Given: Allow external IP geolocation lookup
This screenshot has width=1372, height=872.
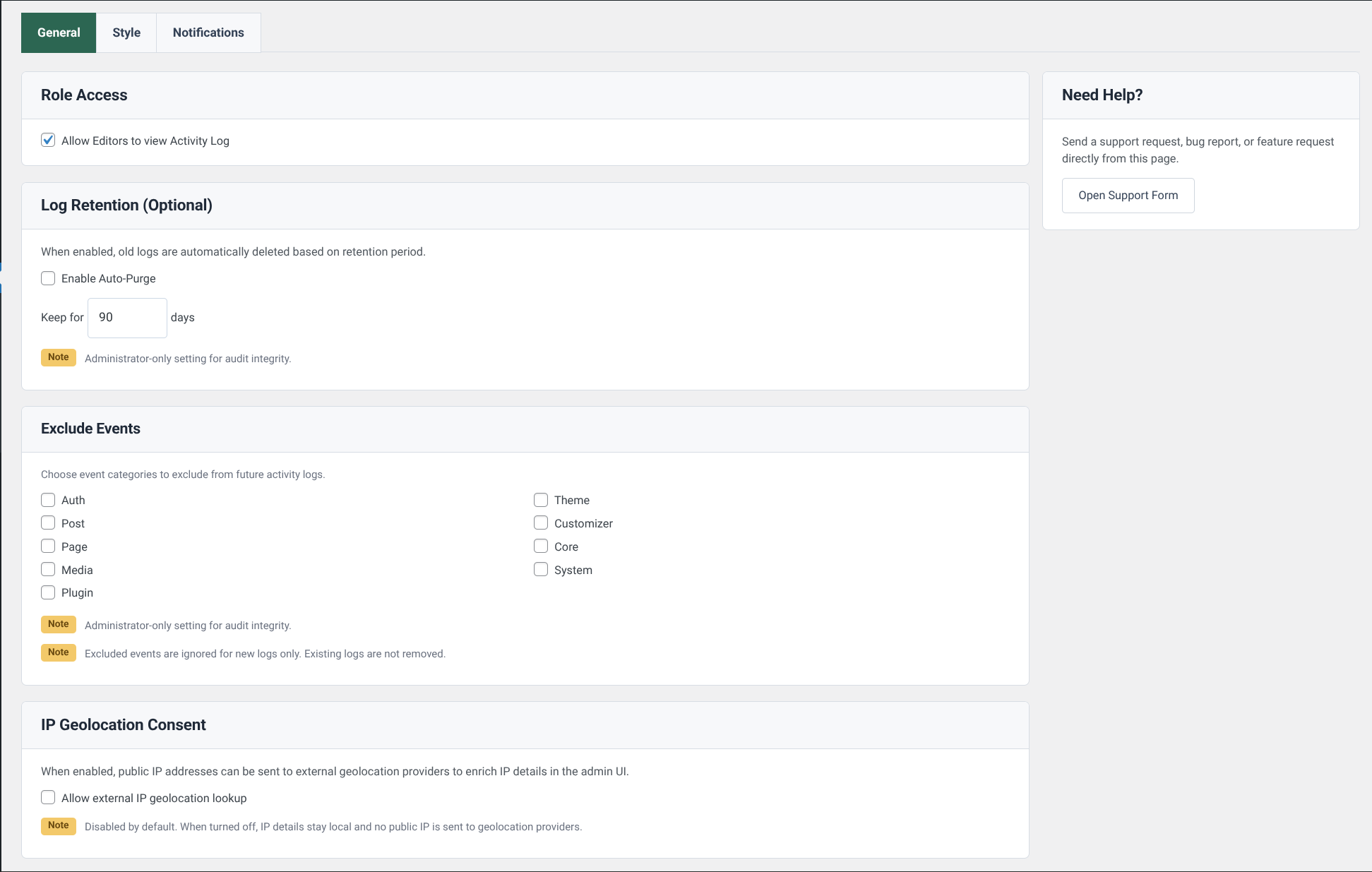Looking at the screenshot, I should point(48,797).
